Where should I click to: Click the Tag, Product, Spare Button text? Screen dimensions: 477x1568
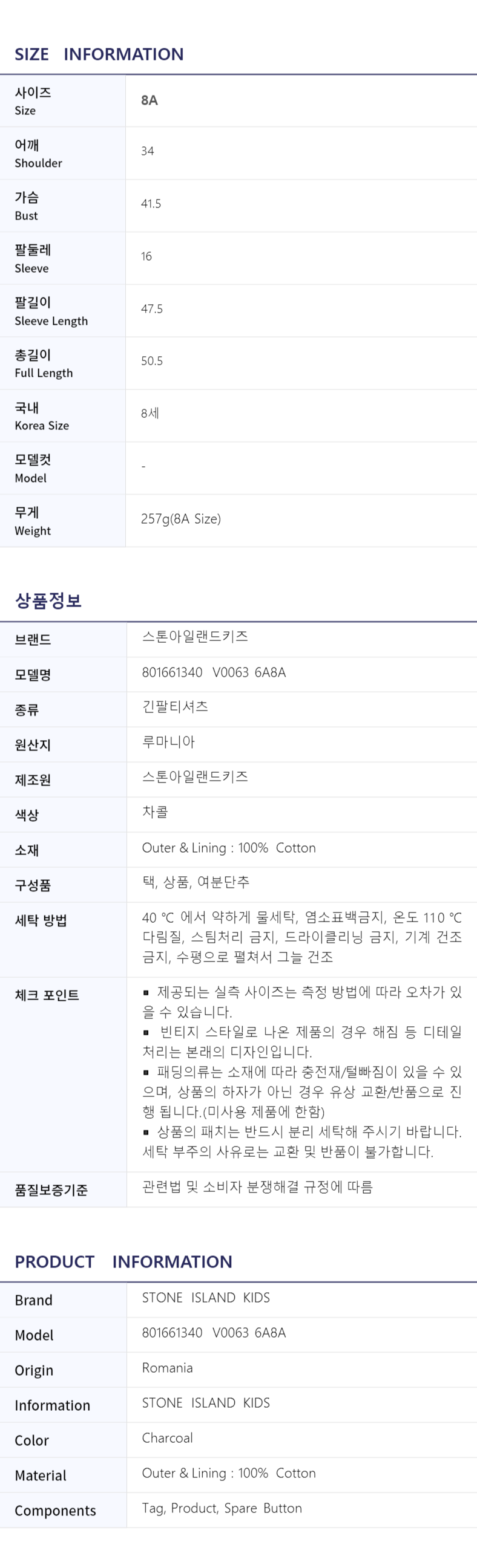point(222,1508)
